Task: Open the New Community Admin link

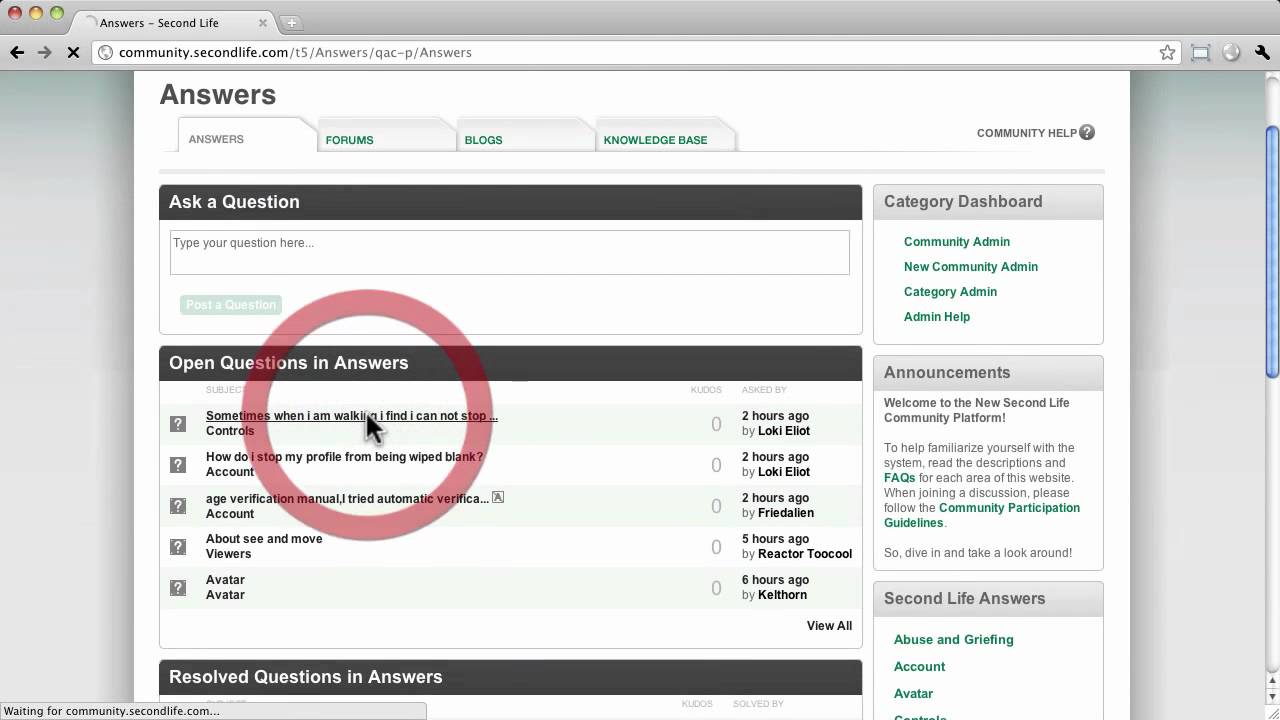Action: point(971,266)
